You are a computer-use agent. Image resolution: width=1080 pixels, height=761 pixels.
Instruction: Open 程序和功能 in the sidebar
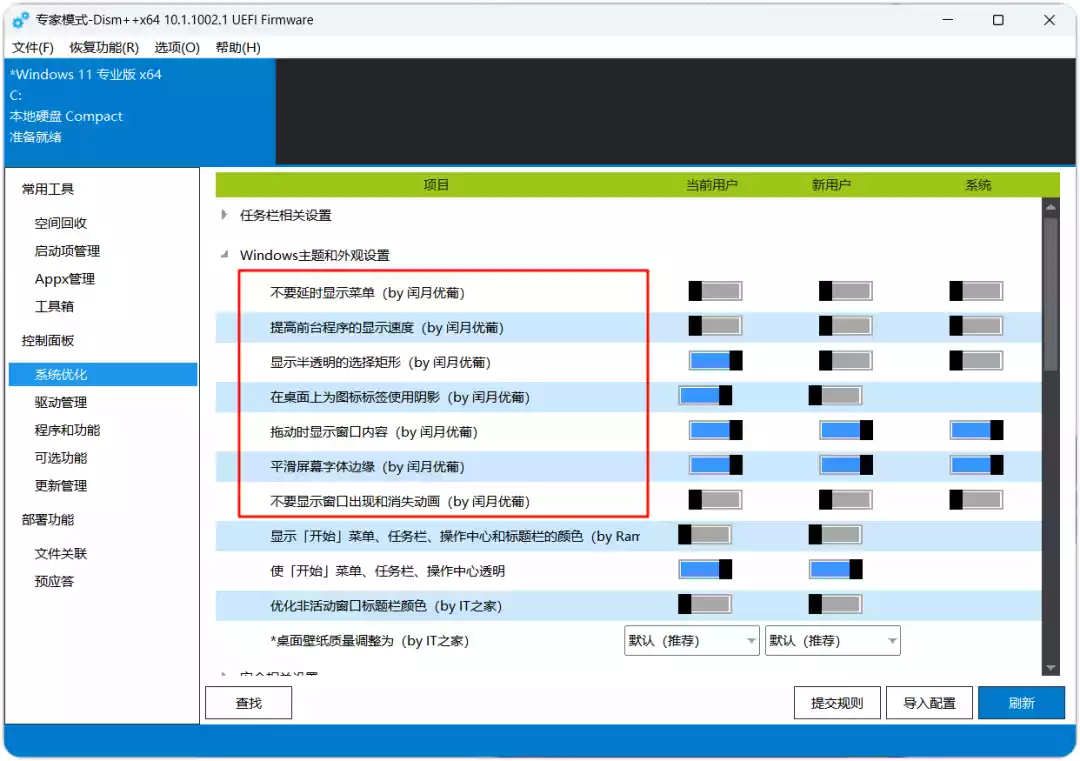click(x=67, y=430)
